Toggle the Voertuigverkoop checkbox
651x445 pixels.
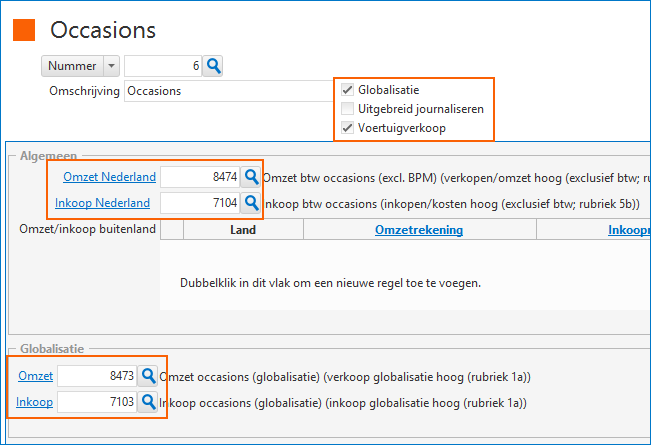click(348, 128)
